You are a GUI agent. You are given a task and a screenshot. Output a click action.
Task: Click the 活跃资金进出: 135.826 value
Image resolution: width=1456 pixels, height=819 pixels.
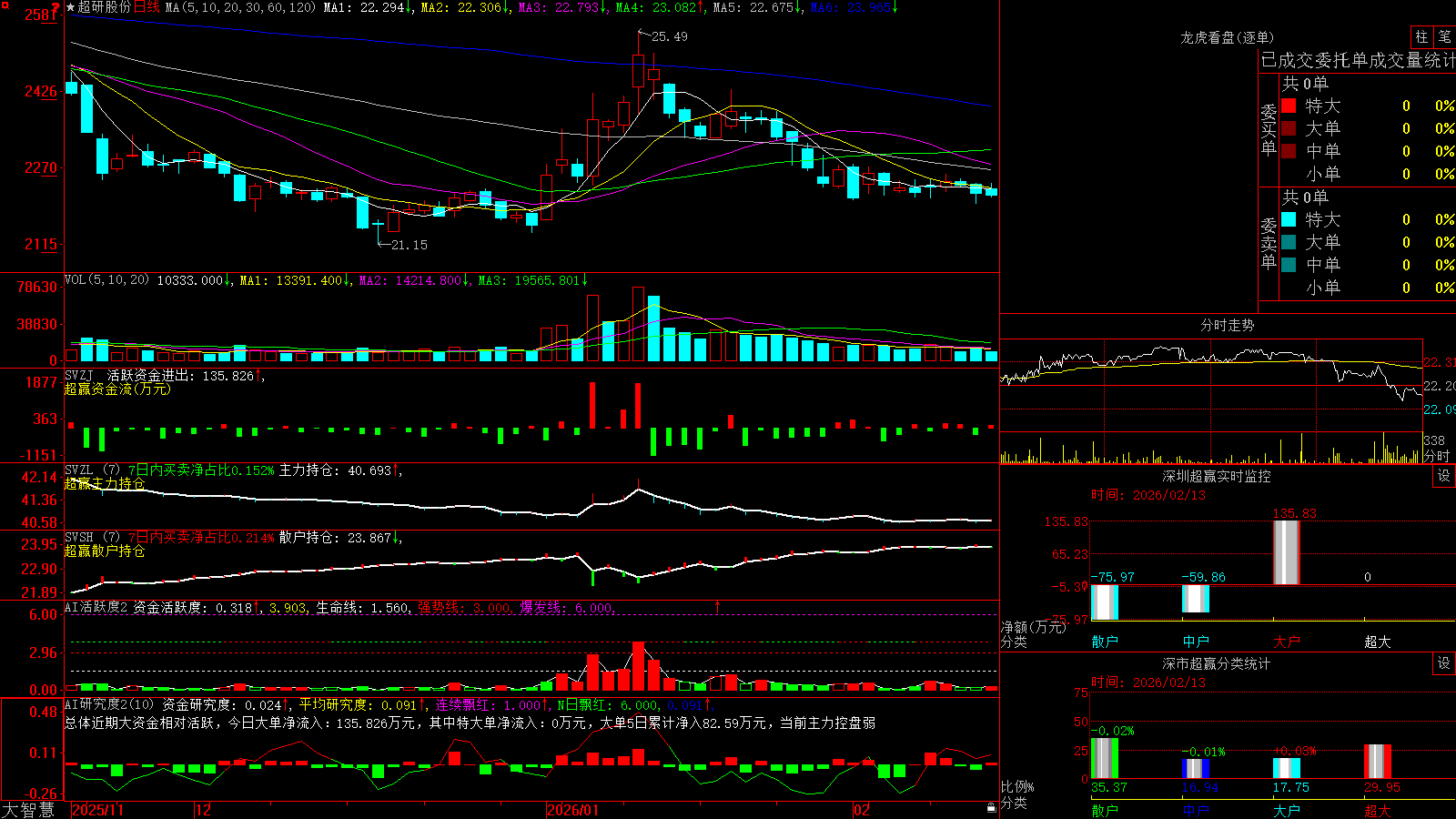pyautogui.click(x=184, y=376)
